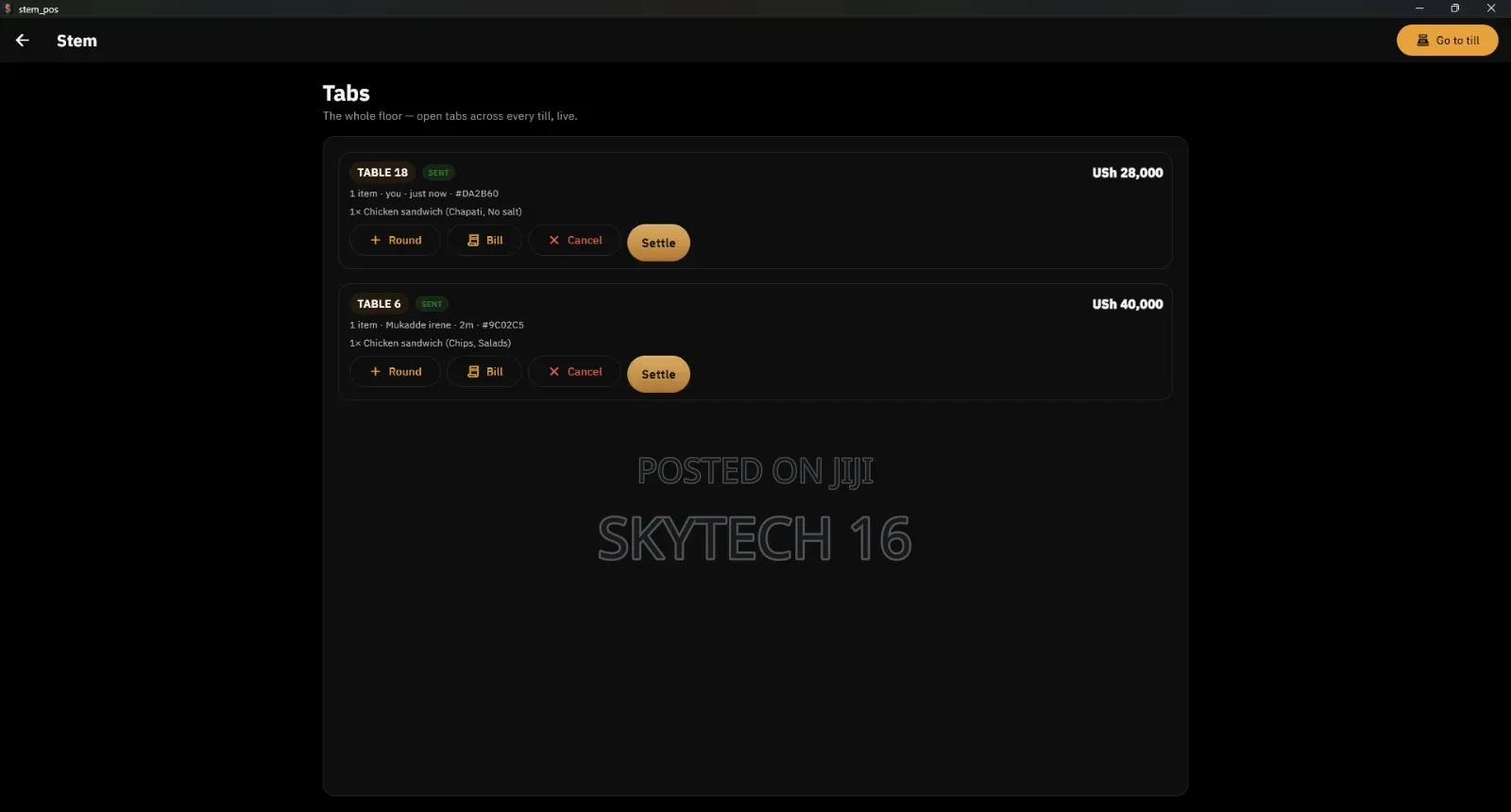Select the Mukadde irene order info line
The height and width of the screenshot is (812, 1511).
pos(436,325)
